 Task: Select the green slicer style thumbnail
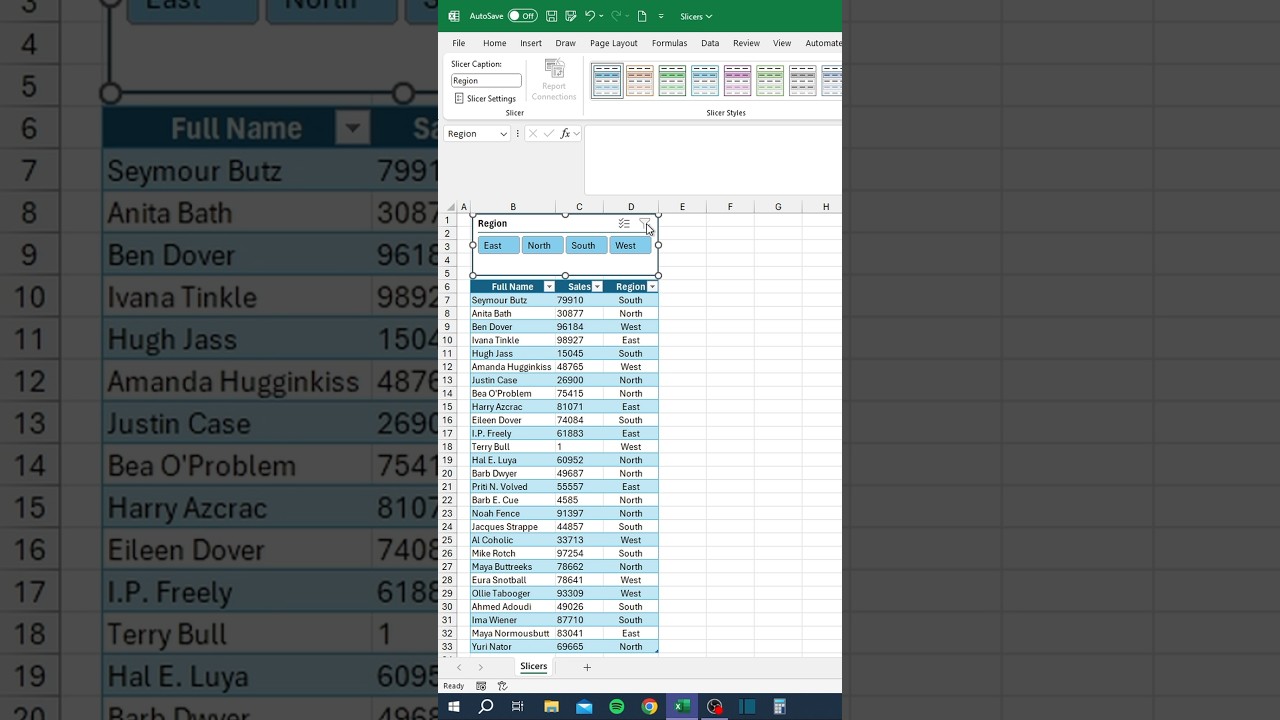[x=672, y=80]
